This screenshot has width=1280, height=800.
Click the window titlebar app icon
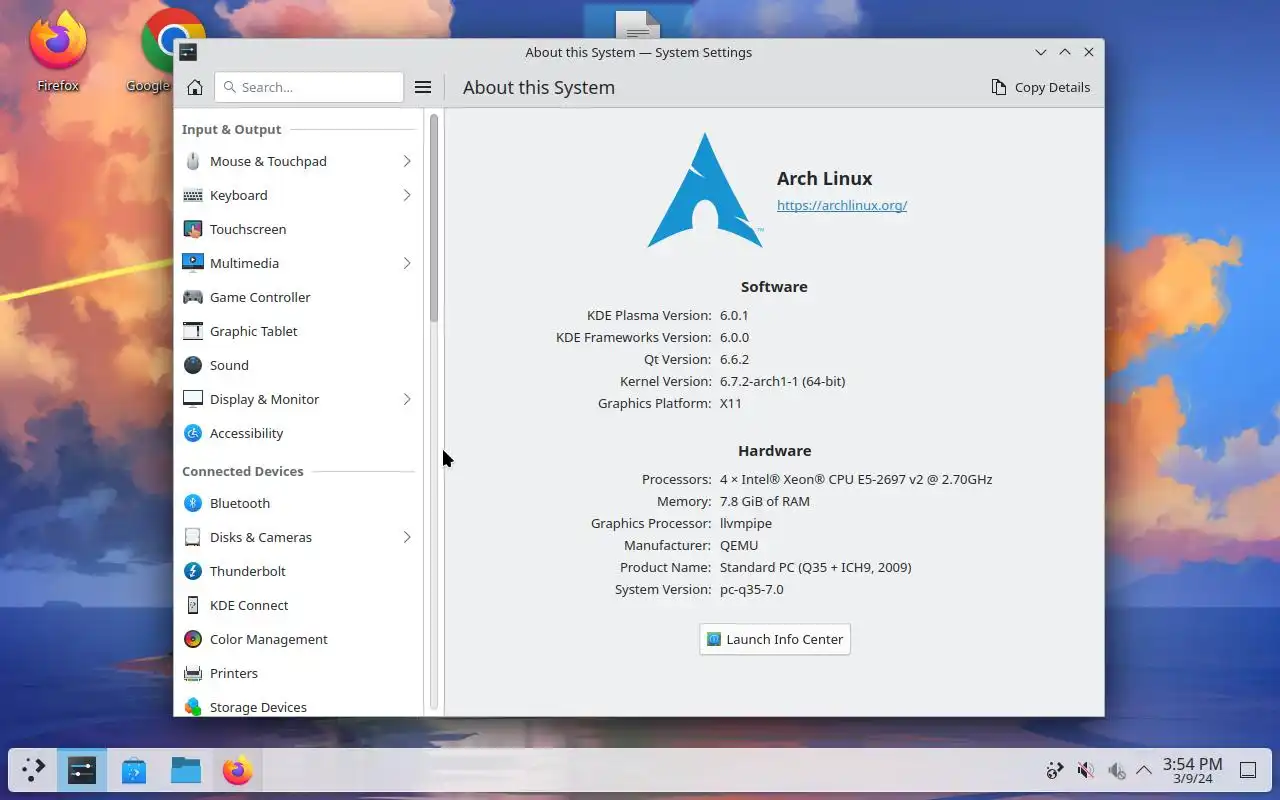point(188,52)
